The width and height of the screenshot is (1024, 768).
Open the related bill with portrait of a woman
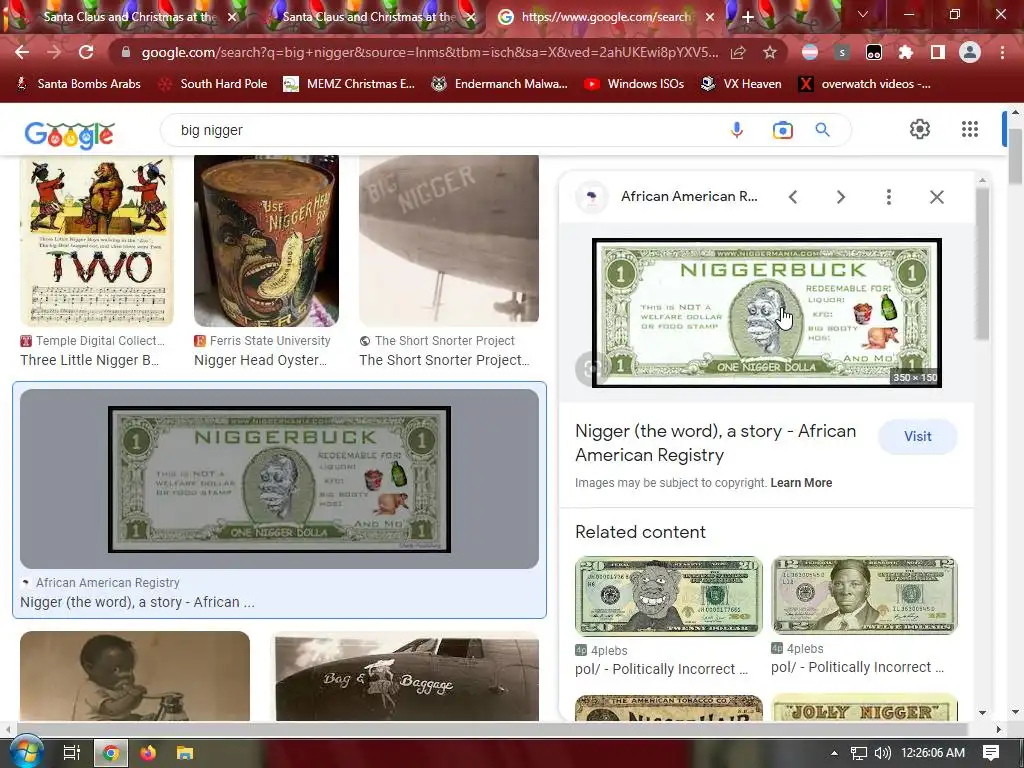click(864, 596)
